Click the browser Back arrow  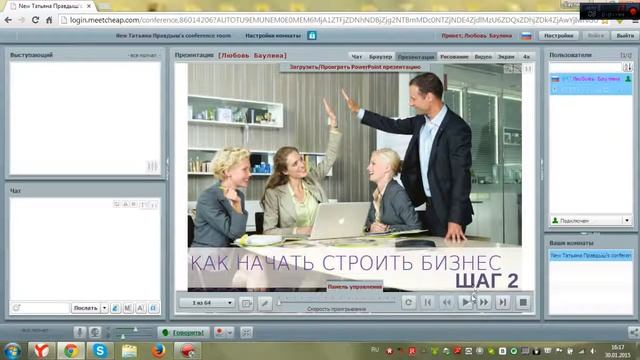[8, 20]
